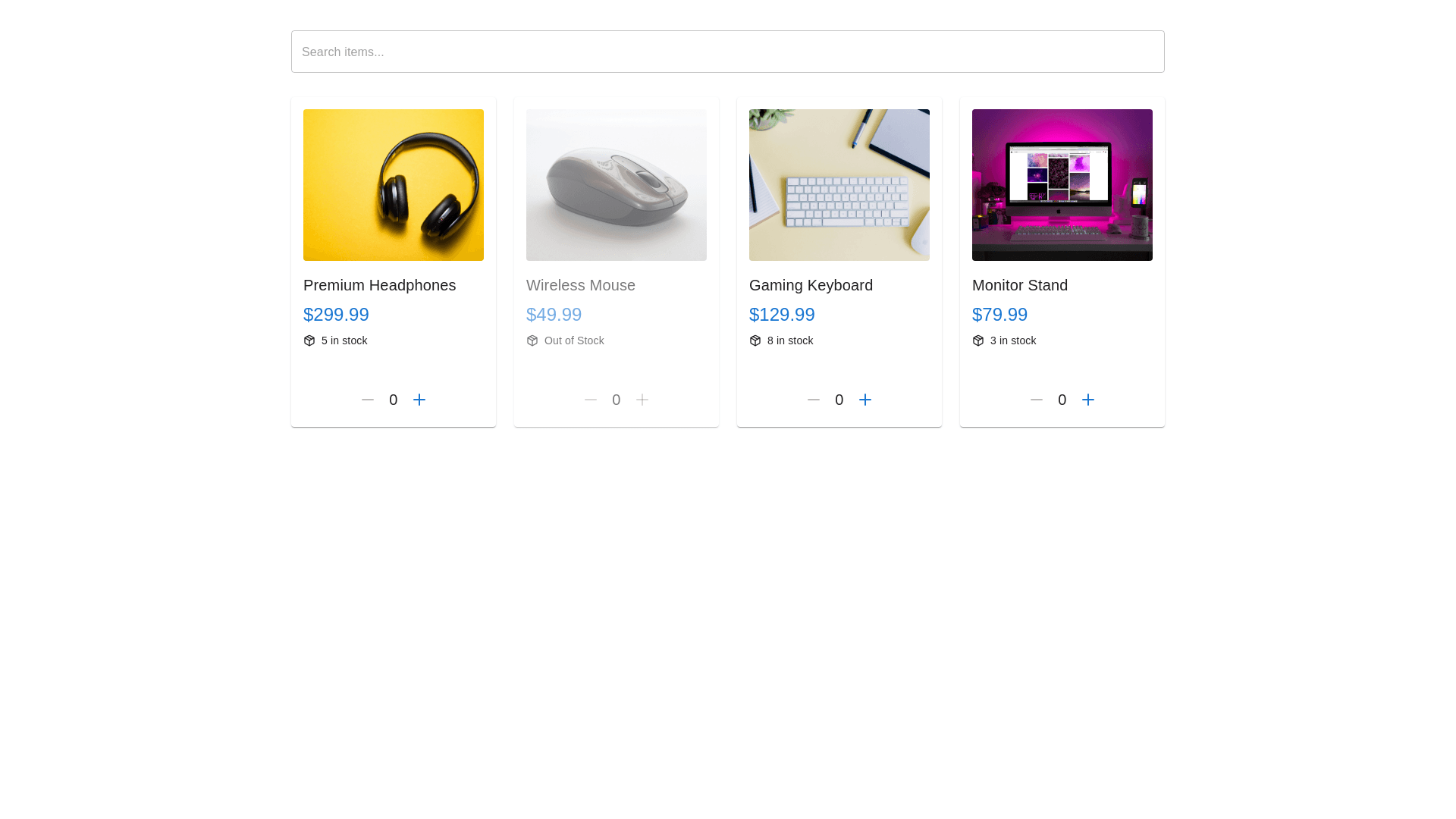Click the $129.99 price on Gaming Keyboard
Screen dimensions: 1456x819
(x=782, y=314)
